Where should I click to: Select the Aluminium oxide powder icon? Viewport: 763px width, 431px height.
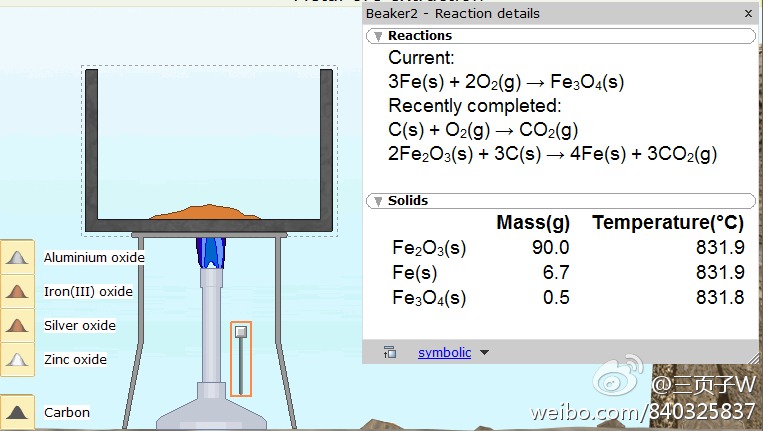(17, 258)
